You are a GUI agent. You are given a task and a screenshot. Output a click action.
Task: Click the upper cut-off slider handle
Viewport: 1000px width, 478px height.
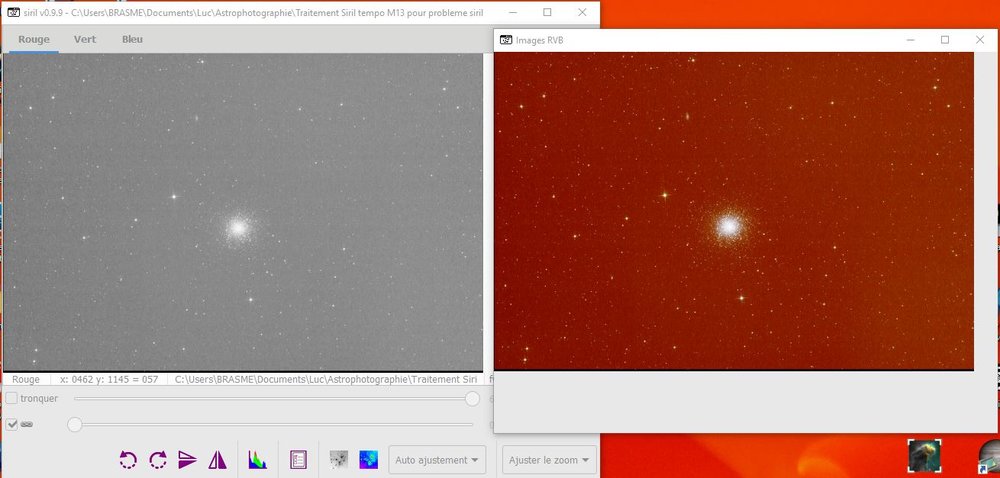473,398
